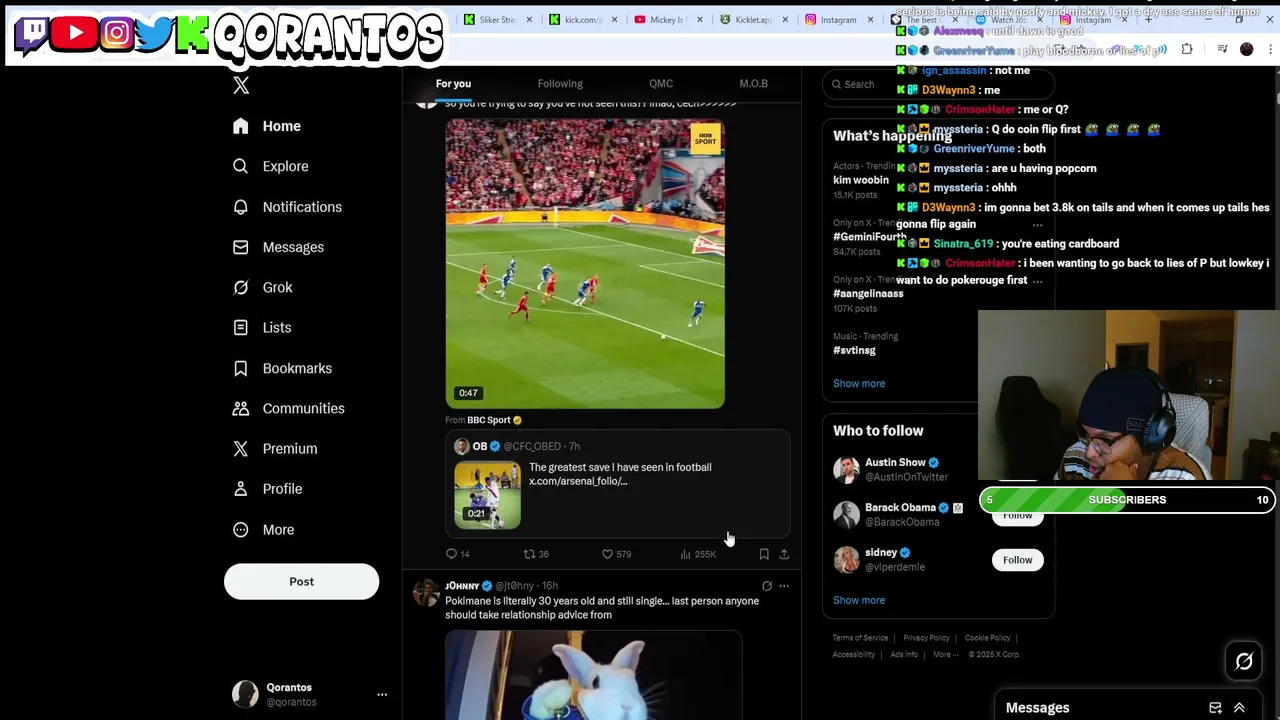Expand the Messages drawer

[1239, 708]
